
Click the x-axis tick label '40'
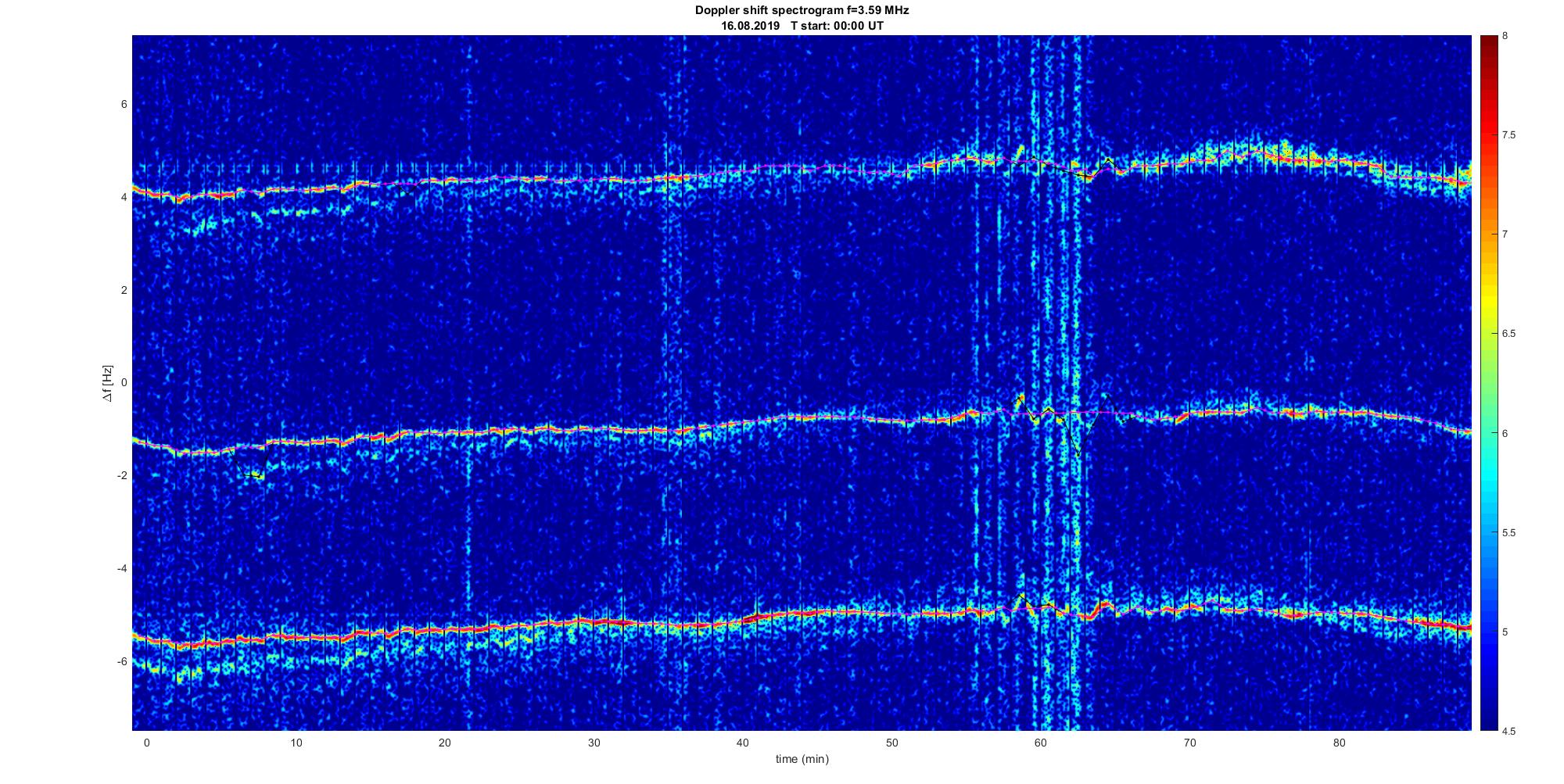[743, 743]
